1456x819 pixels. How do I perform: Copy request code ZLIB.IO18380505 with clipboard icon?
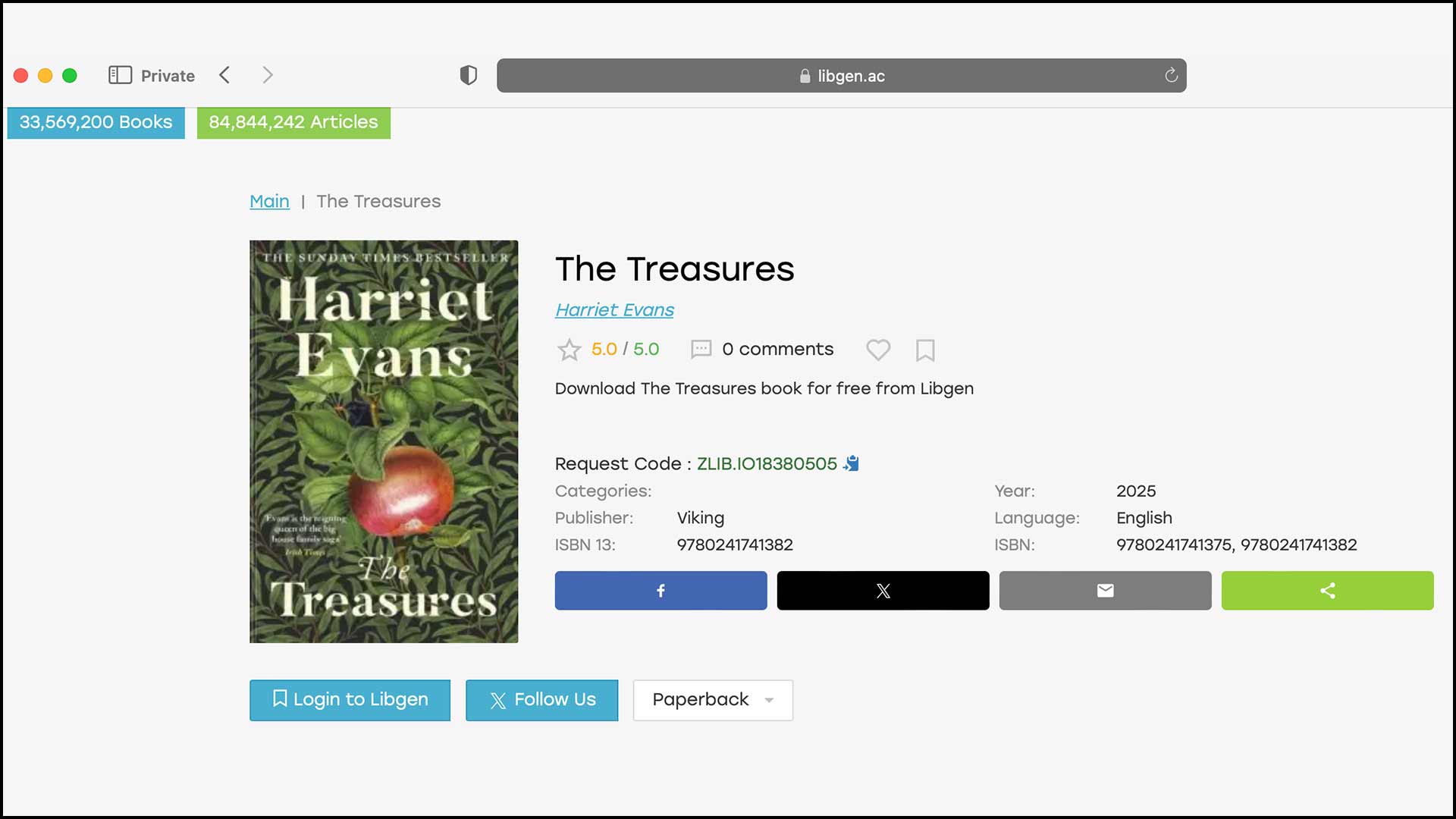(x=851, y=463)
